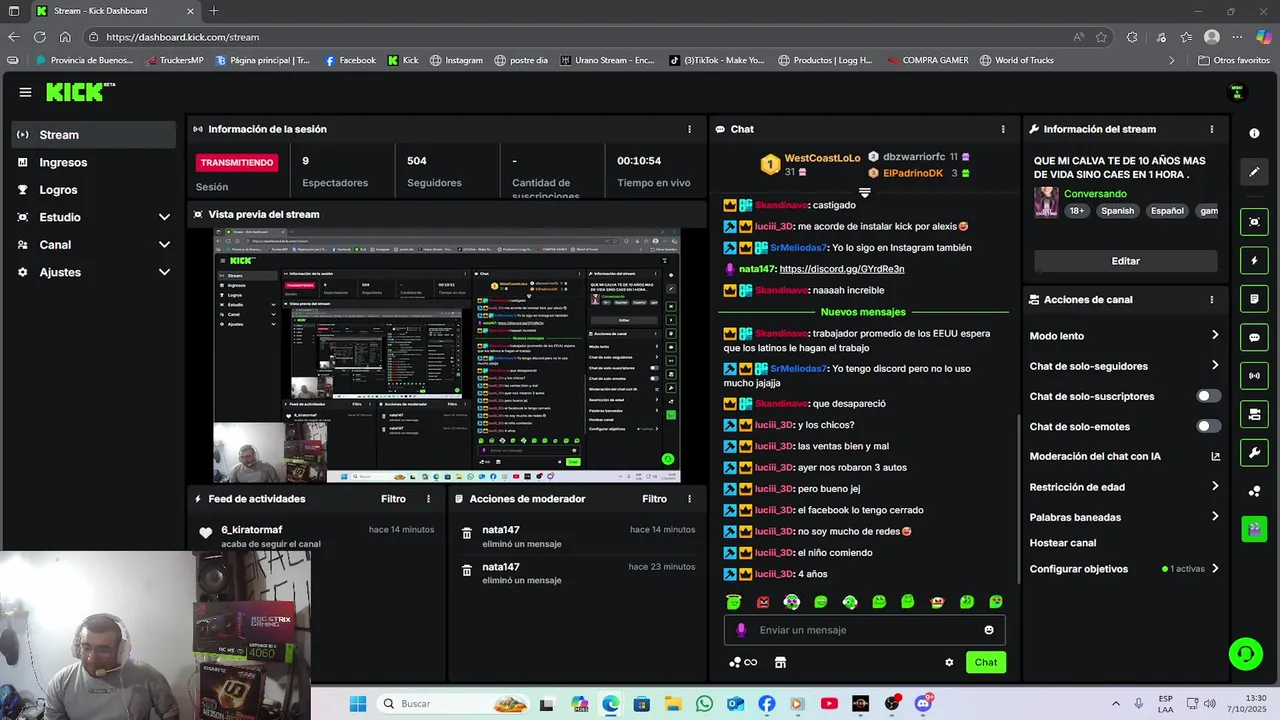This screenshot has height=720, width=1280.
Task: Toggle the broadcast signal widget icon
Action: point(1254,376)
